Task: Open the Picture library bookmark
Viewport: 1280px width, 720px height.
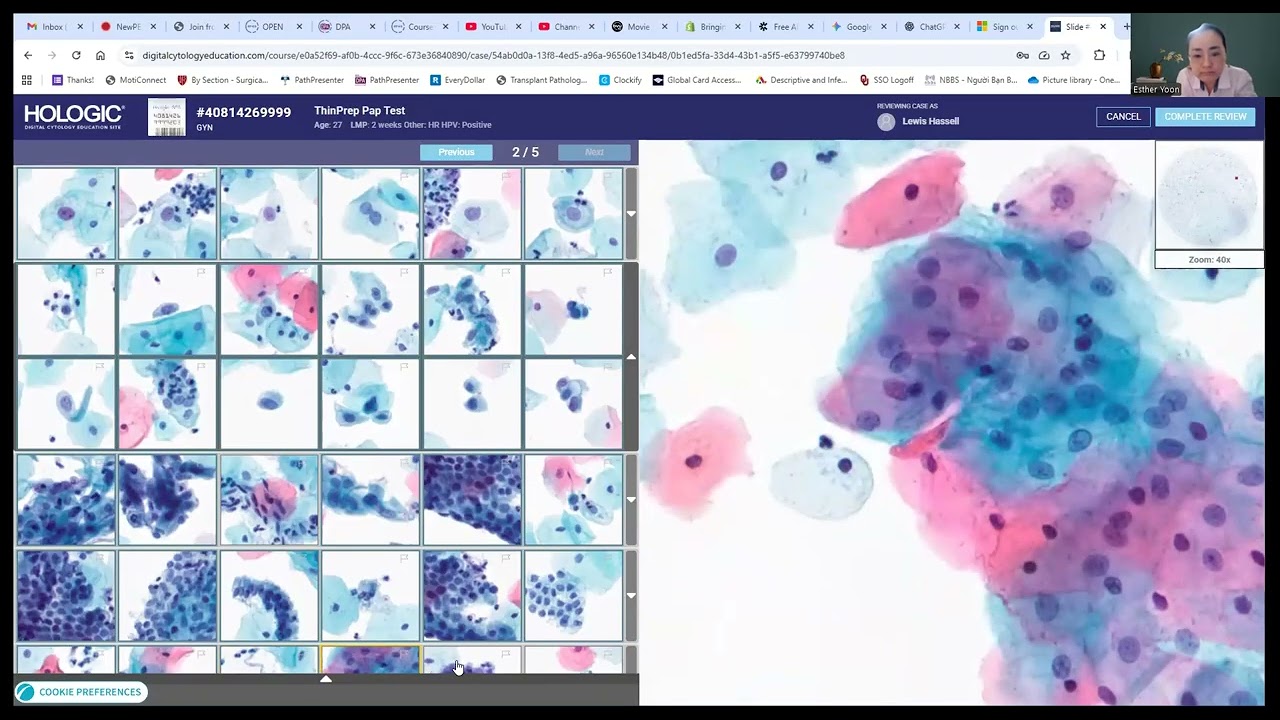Action: [x=1074, y=80]
